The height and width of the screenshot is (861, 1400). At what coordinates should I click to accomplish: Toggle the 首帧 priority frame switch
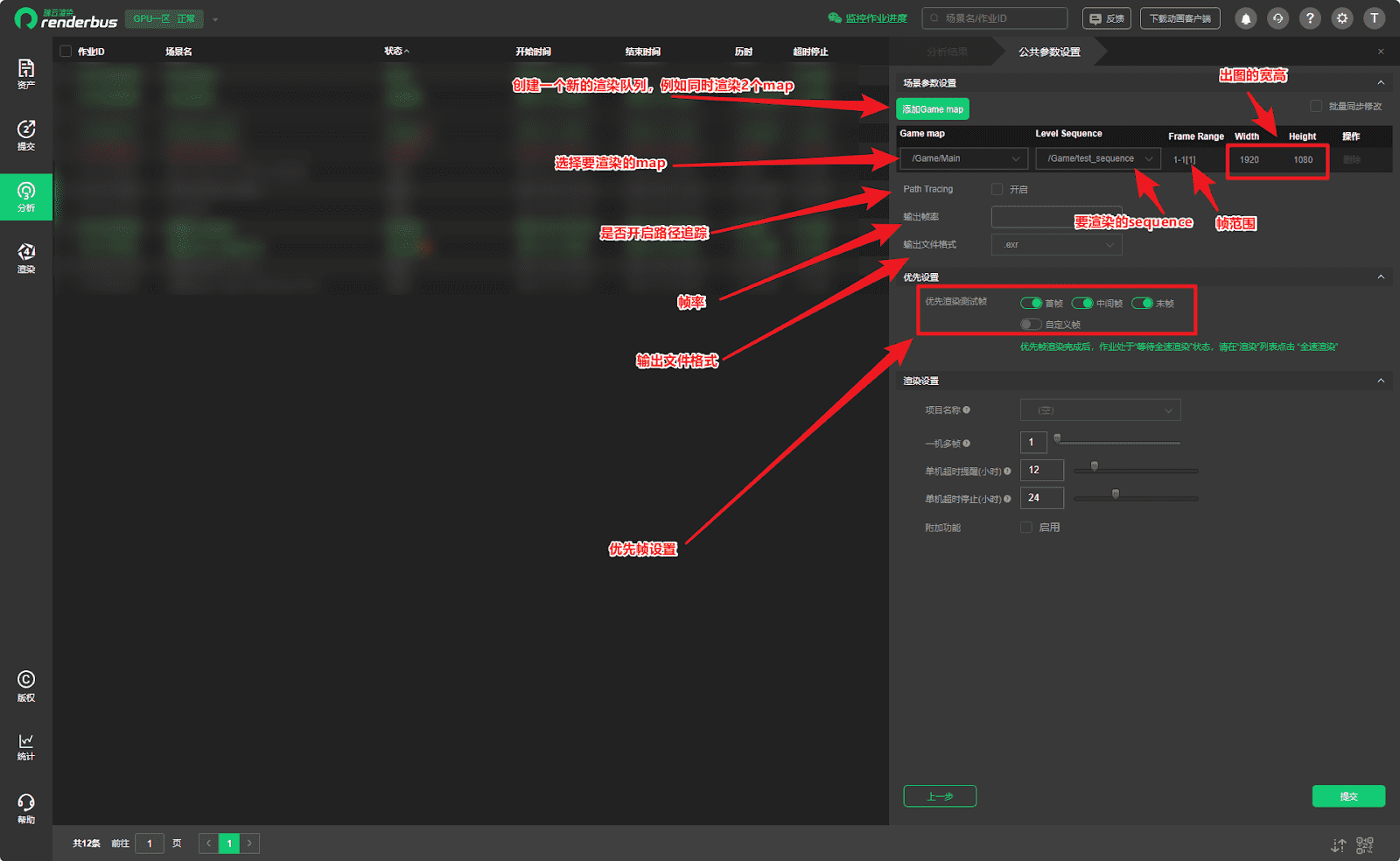point(1031,304)
